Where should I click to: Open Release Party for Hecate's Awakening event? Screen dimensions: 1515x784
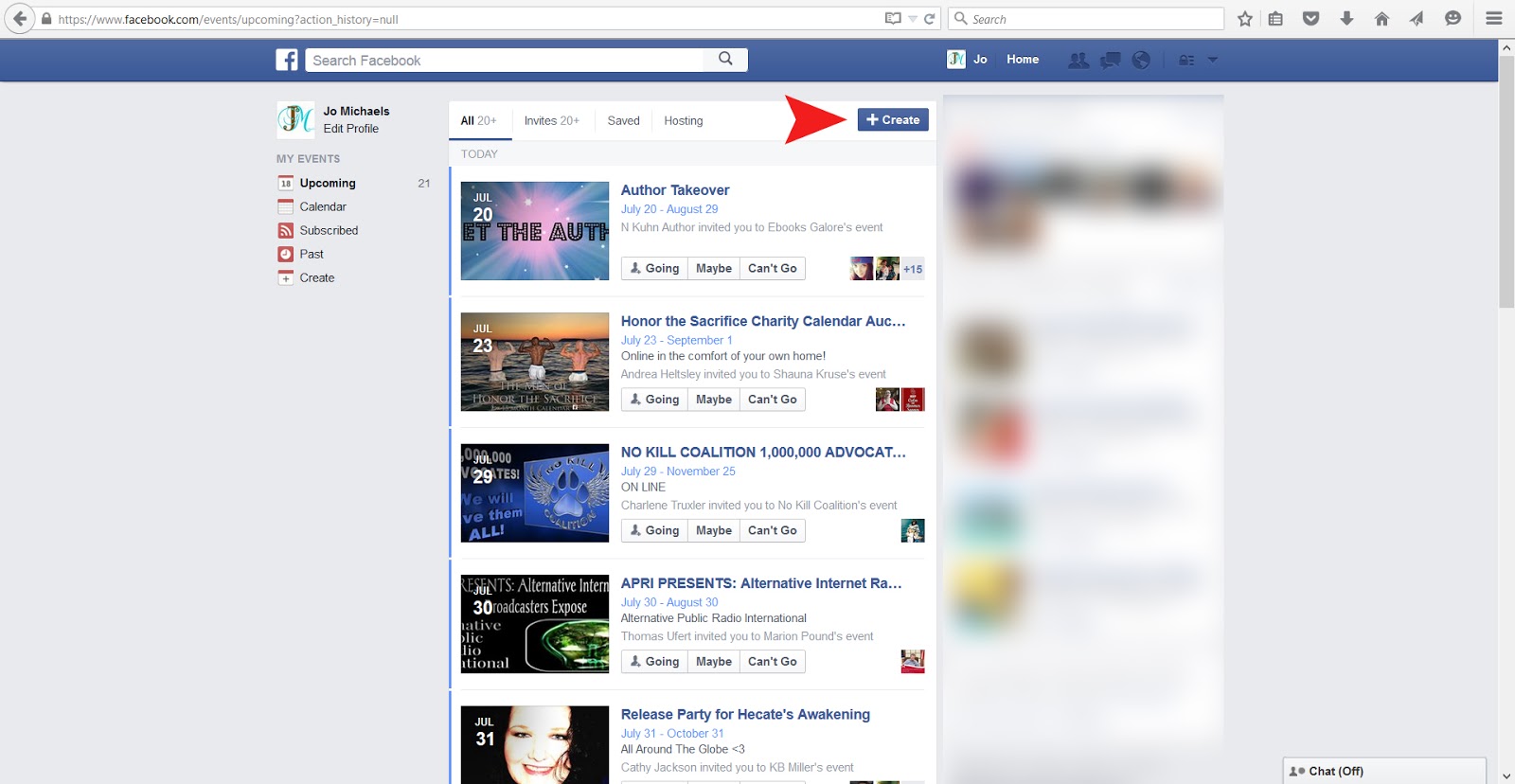pos(745,715)
